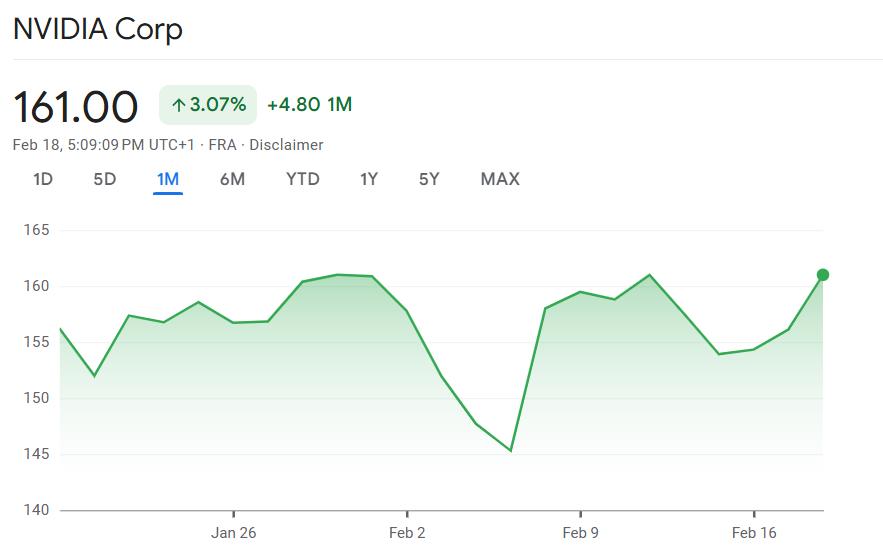Click the Feb 9 date marker

(581, 533)
